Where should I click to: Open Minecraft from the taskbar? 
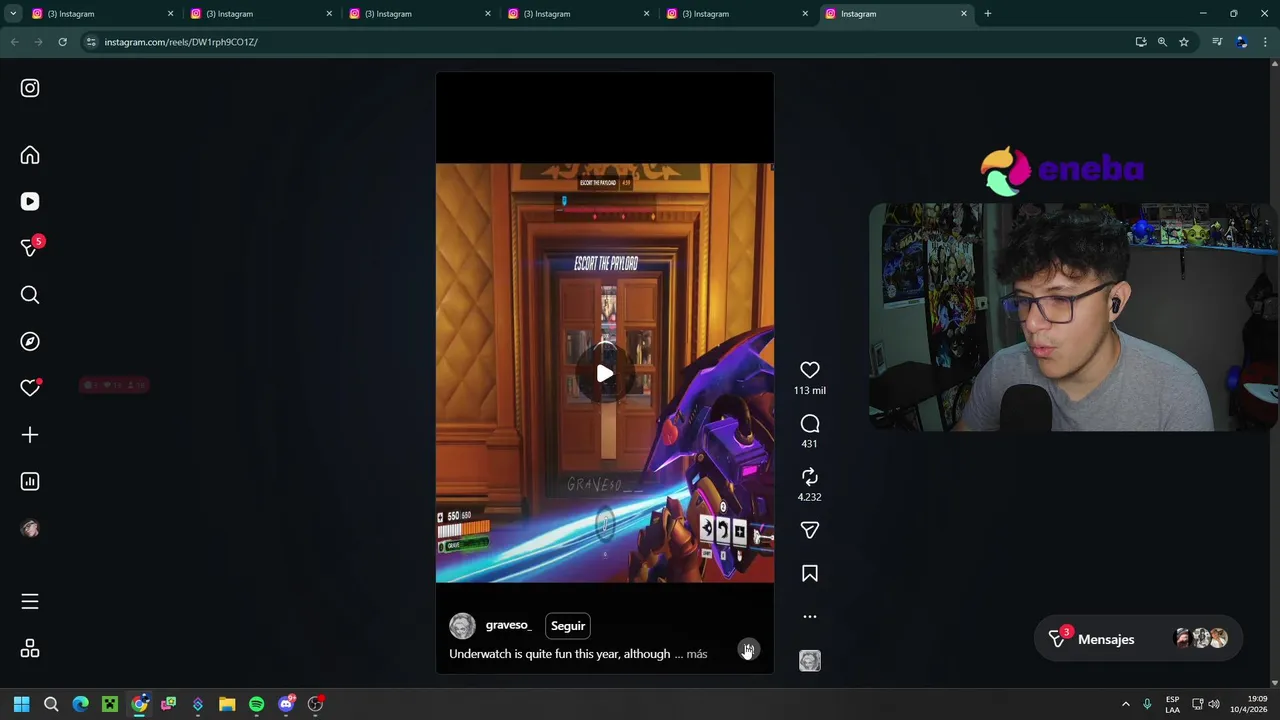coord(110,704)
